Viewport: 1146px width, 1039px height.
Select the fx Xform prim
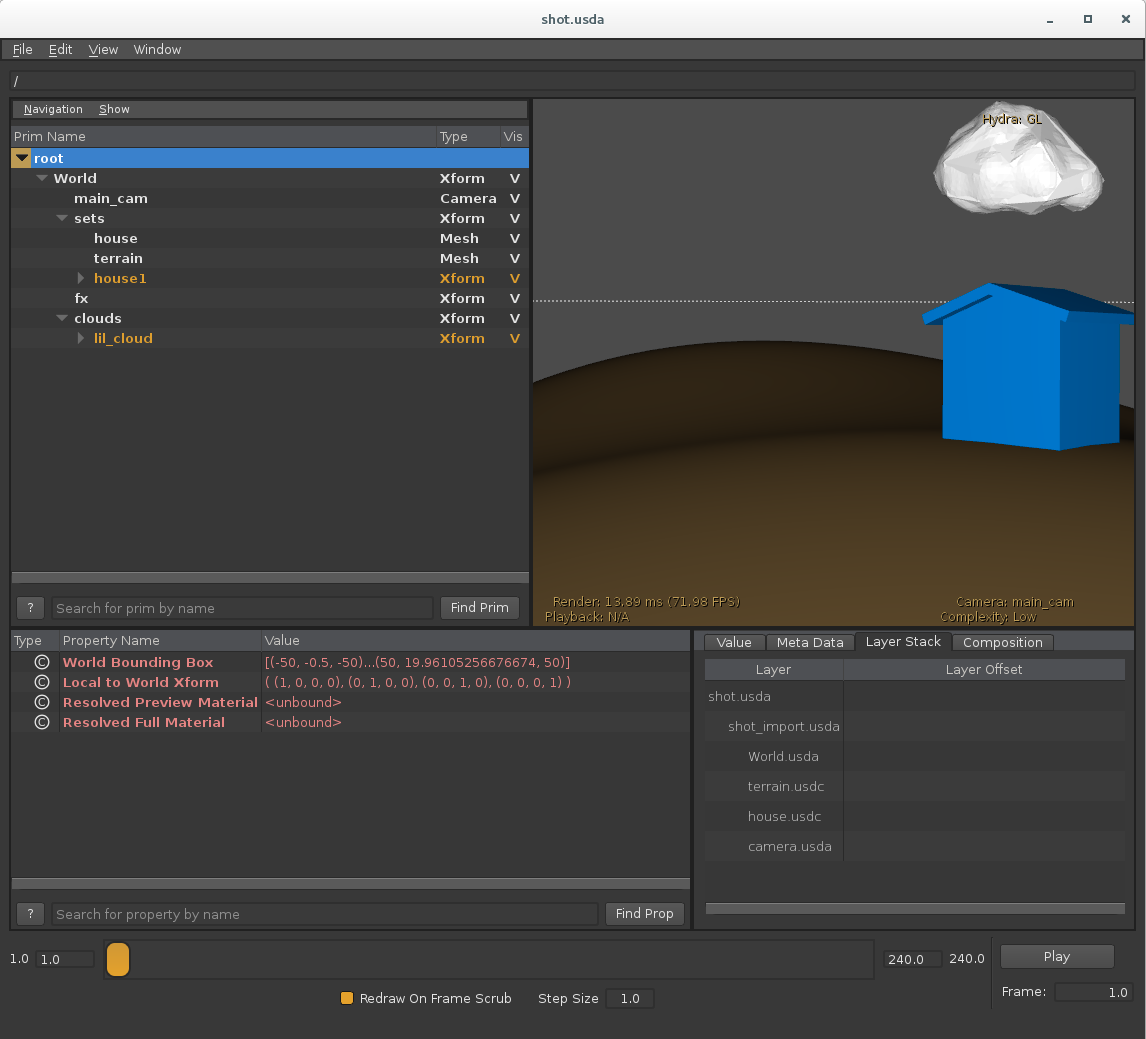coord(81,298)
